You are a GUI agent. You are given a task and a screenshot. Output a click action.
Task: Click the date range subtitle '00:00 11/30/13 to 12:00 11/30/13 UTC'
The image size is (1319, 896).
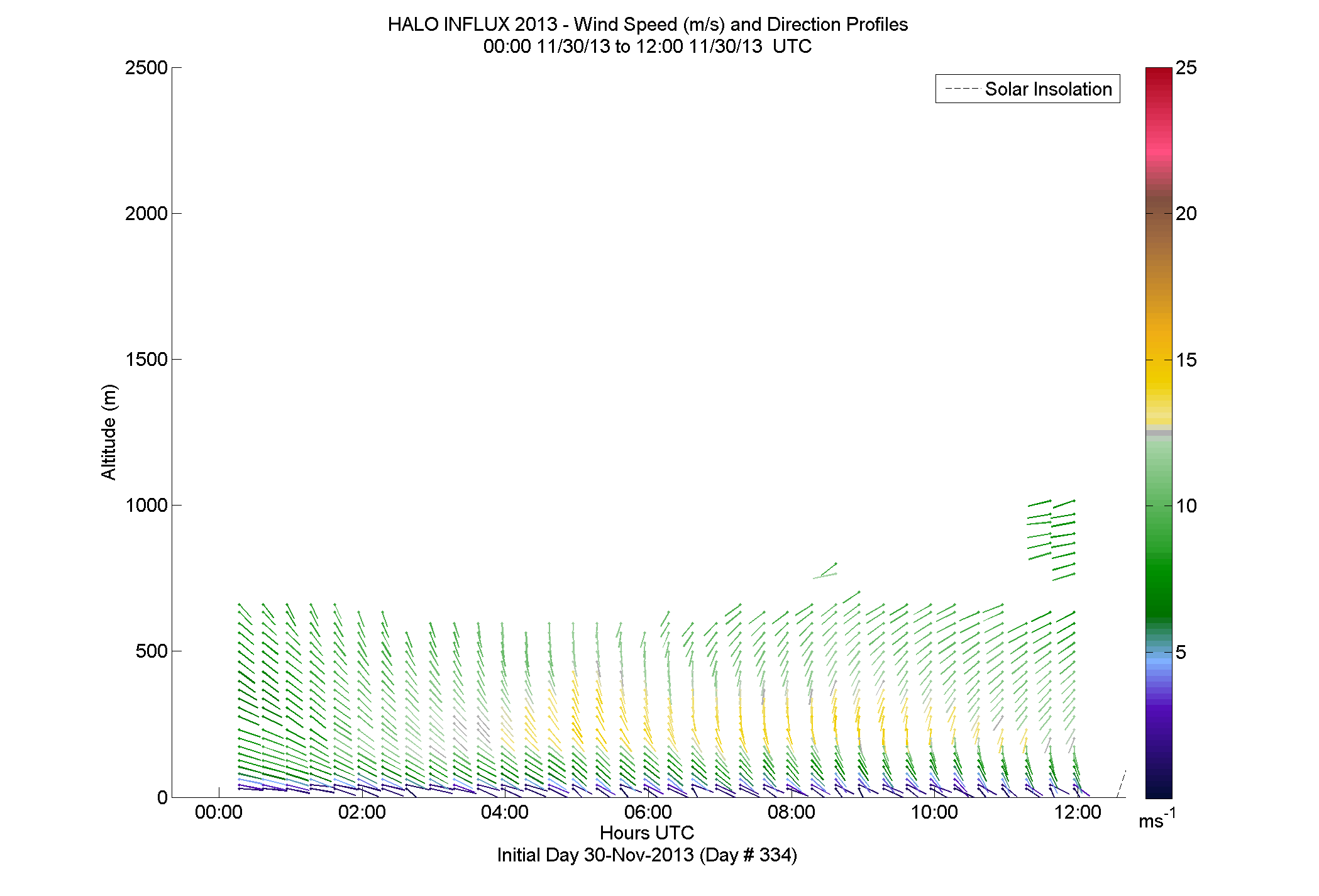pyautogui.click(x=647, y=47)
